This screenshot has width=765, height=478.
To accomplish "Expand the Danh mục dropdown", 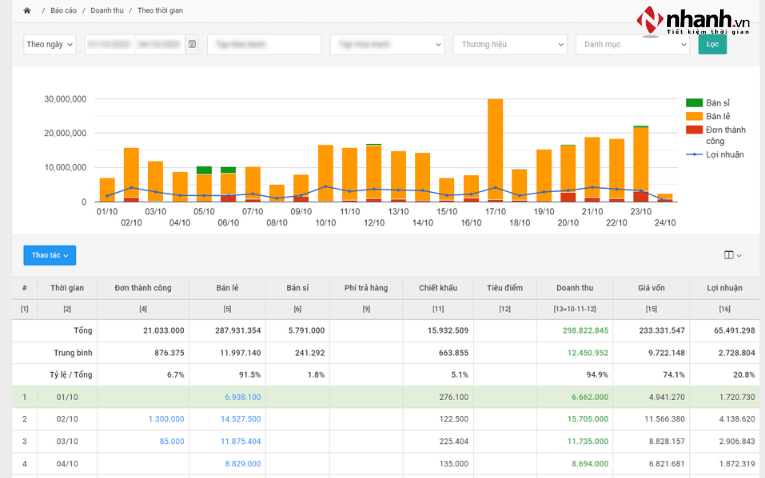I will pyautogui.click(x=632, y=45).
